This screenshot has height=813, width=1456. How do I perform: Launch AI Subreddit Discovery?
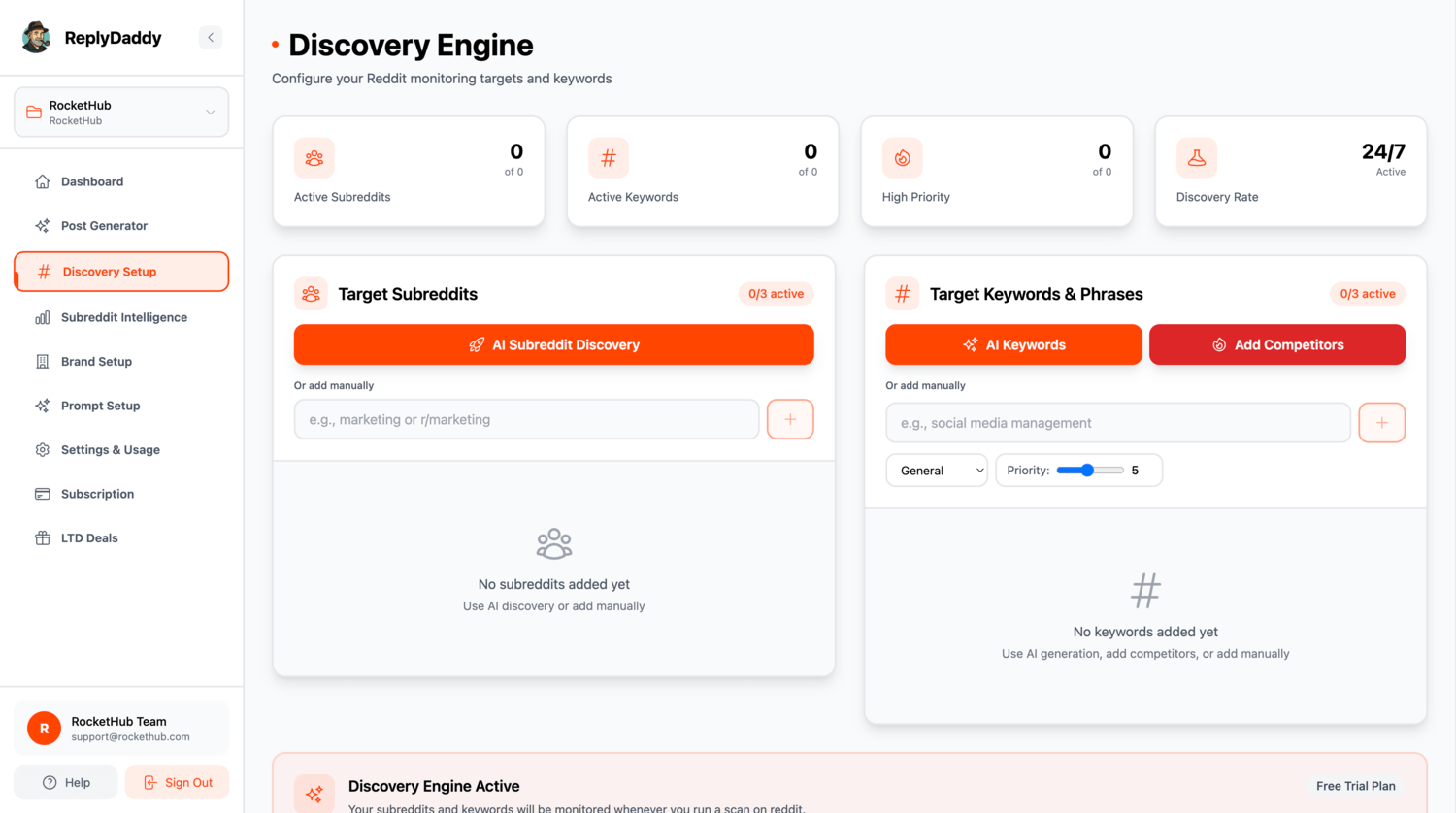click(553, 344)
